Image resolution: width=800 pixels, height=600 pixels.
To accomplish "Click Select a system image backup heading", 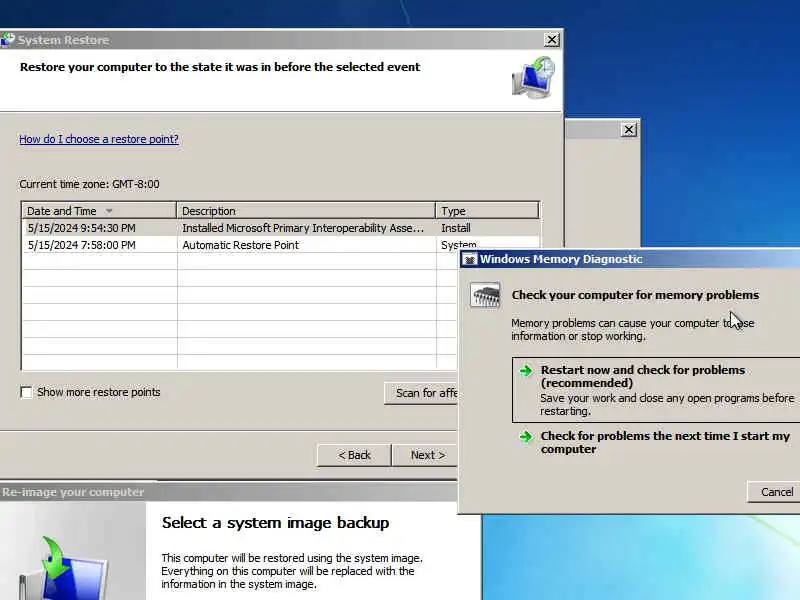I will point(276,523).
